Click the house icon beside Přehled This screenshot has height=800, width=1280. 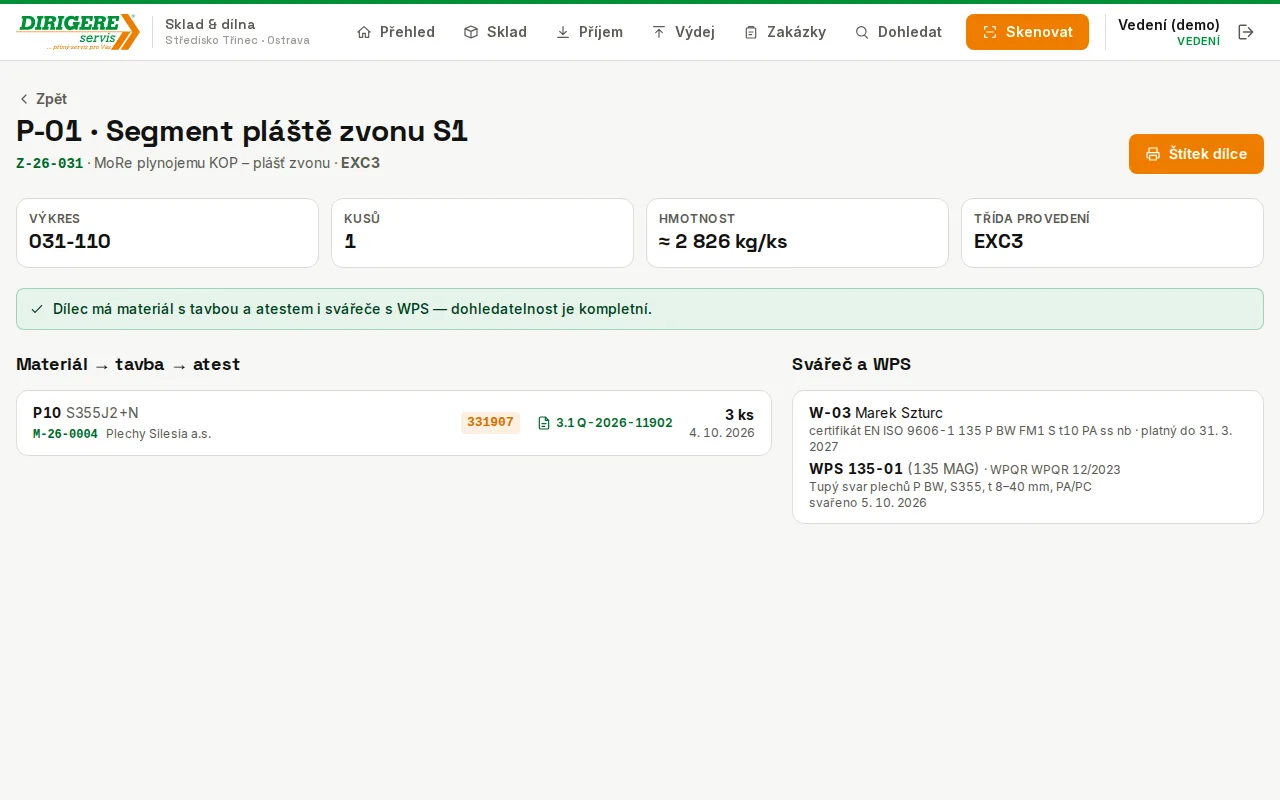[364, 32]
